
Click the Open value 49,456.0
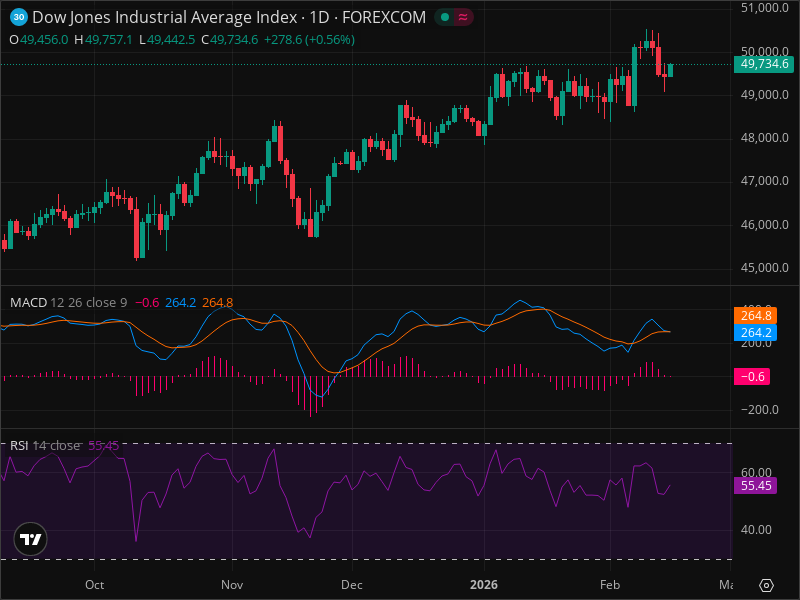(44, 40)
